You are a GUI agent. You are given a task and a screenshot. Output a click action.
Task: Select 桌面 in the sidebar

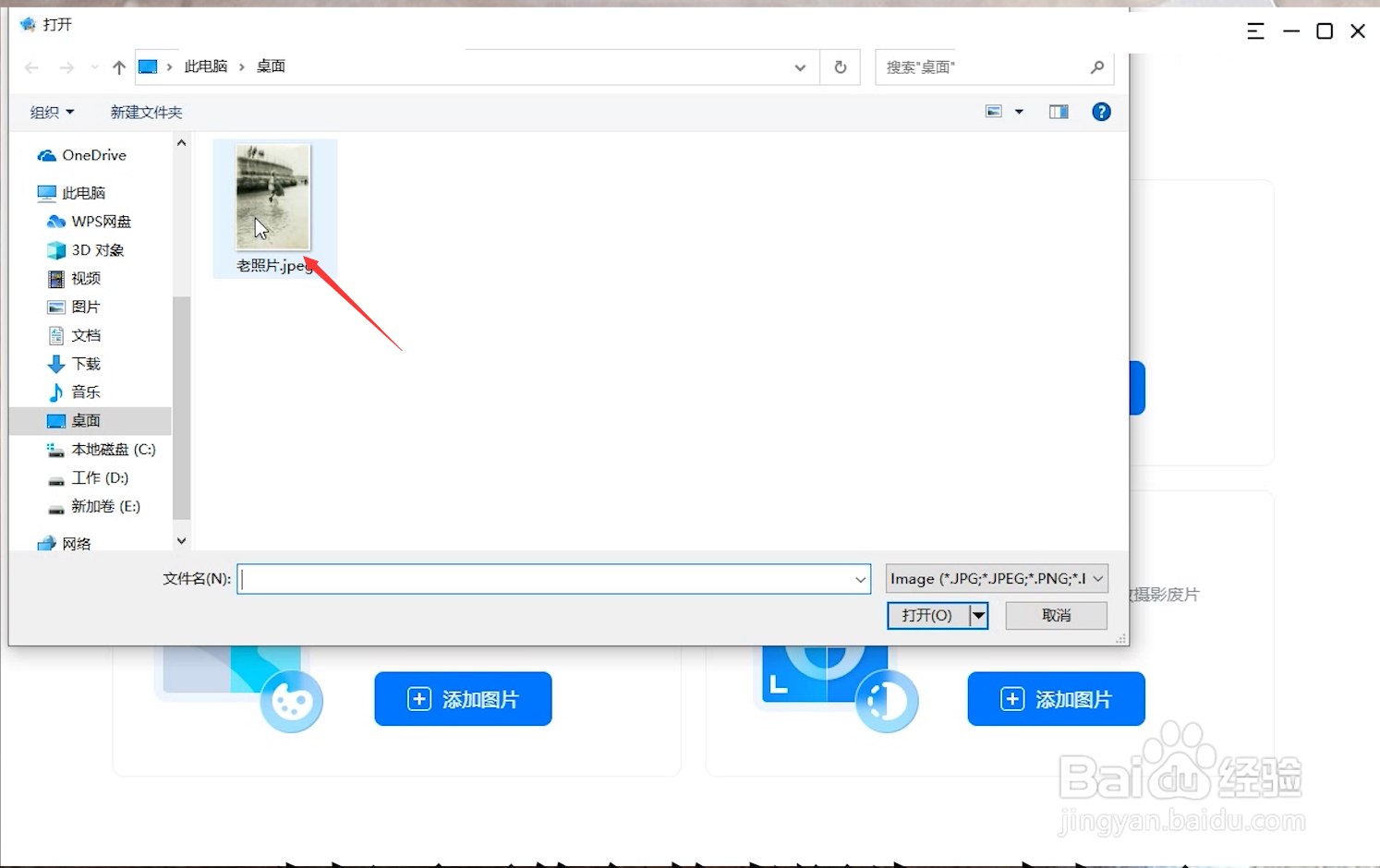point(90,421)
